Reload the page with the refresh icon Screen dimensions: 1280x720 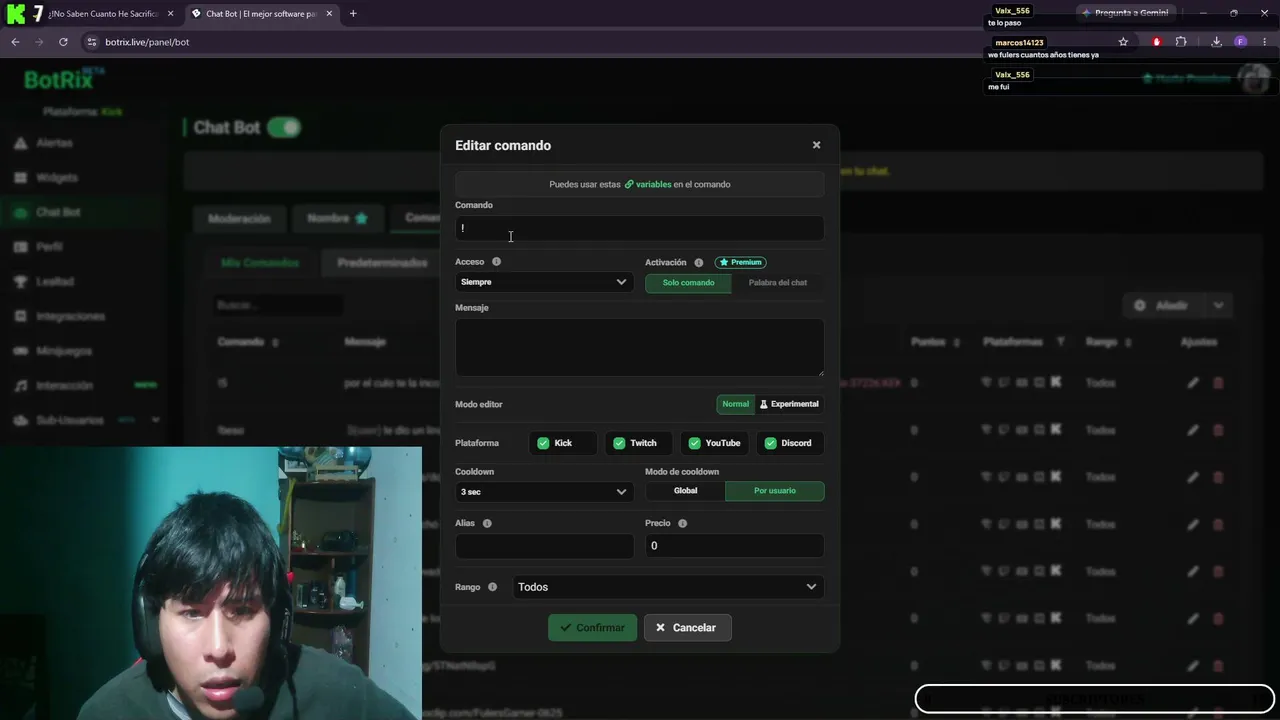[x=63, y=42]
